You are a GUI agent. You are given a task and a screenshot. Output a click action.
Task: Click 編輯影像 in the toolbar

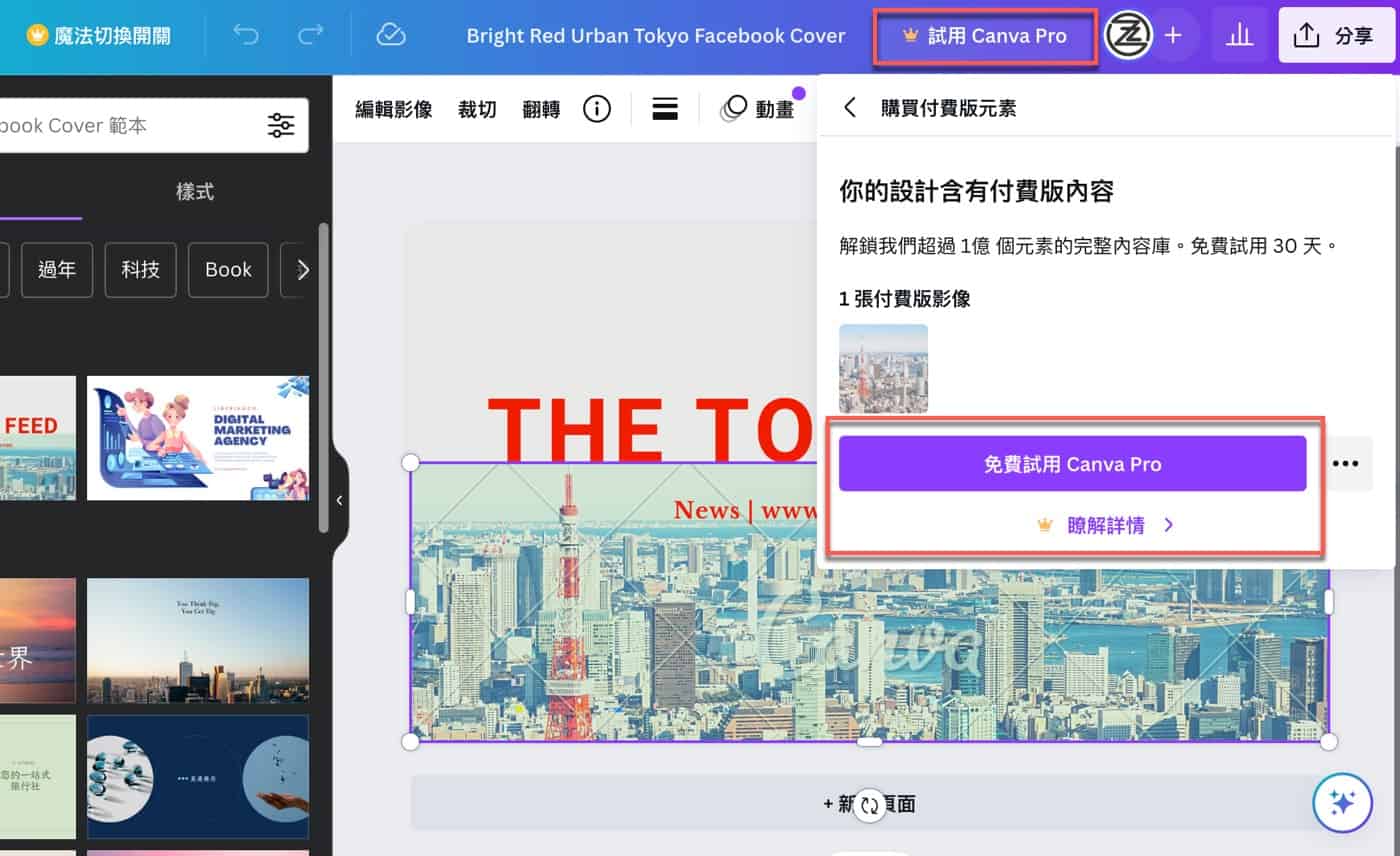pyautogui.click(x=394, y=109)
